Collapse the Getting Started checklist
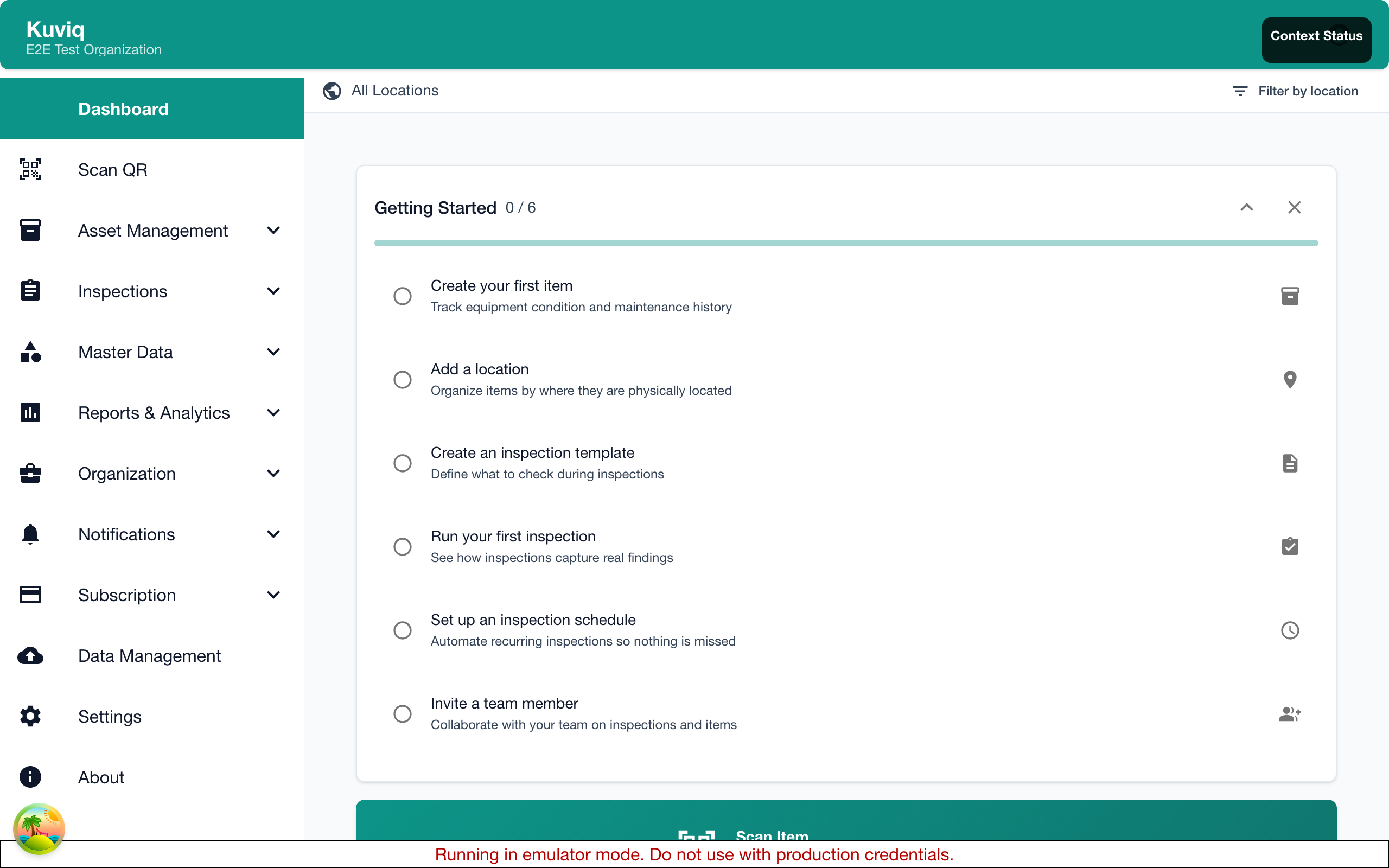This screenshot has width=1389, height=868. click(1247, 207)
